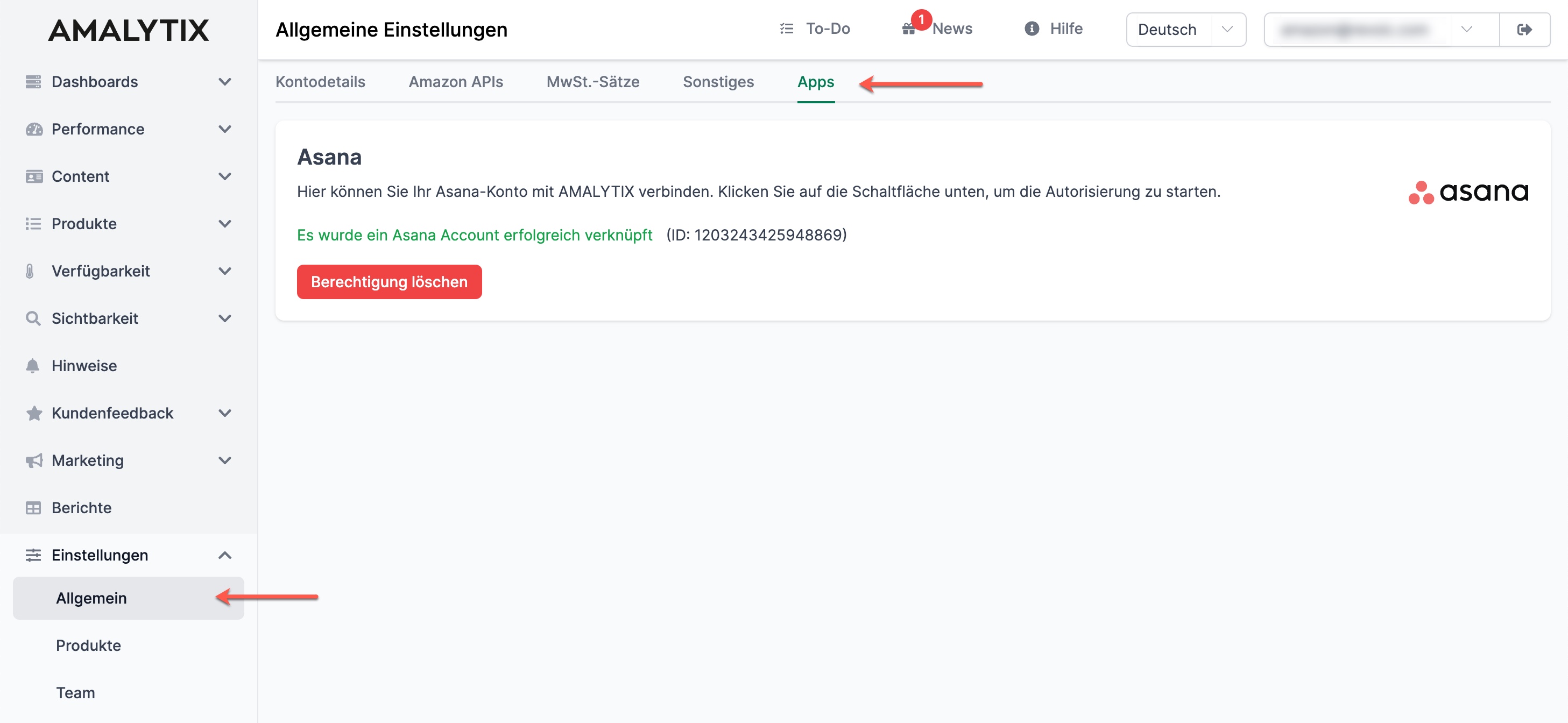
Task: Open the Hilfe link
Action: [1054, 29]
